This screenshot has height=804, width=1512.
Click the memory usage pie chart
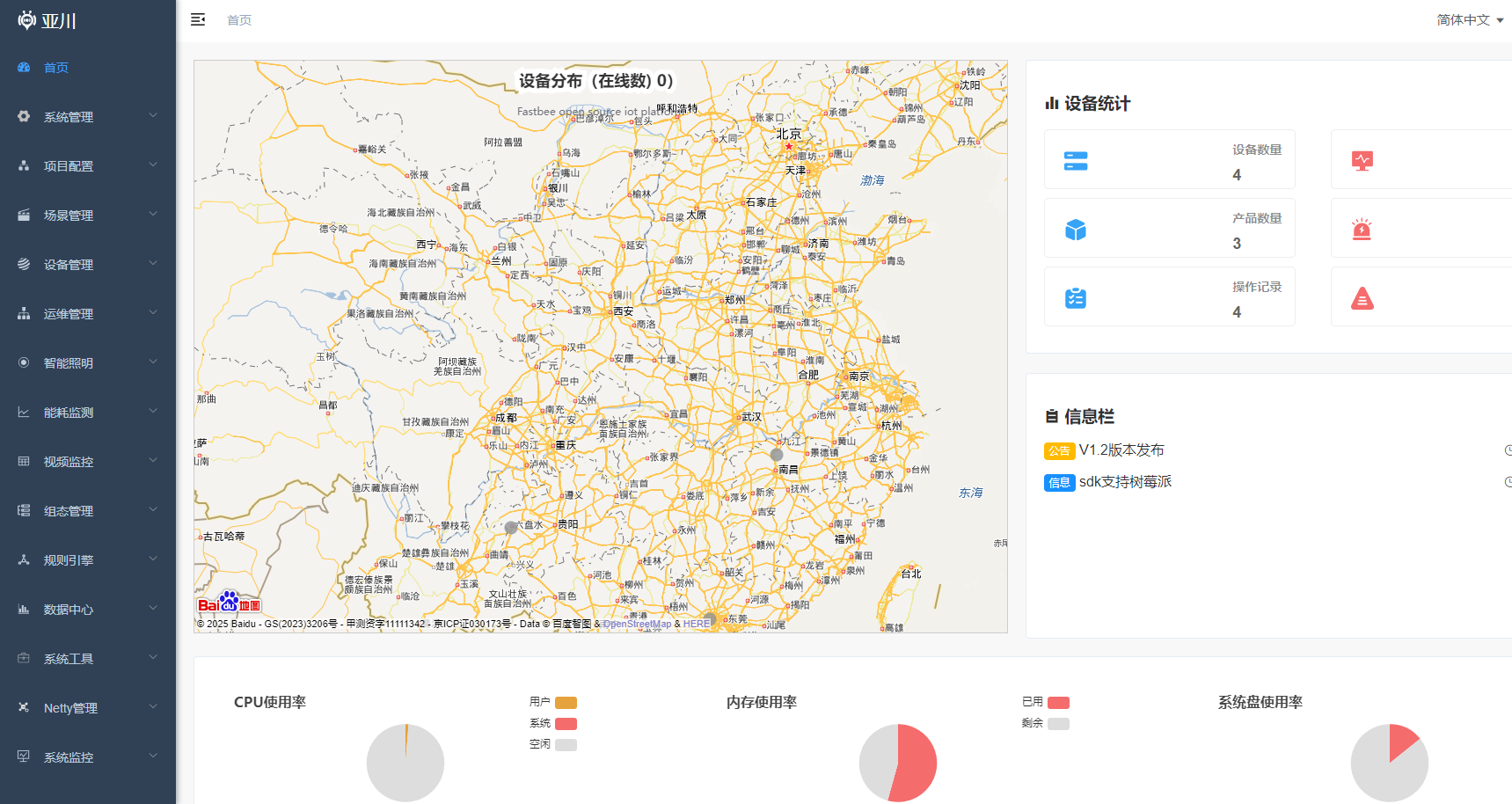pos(897,763)
